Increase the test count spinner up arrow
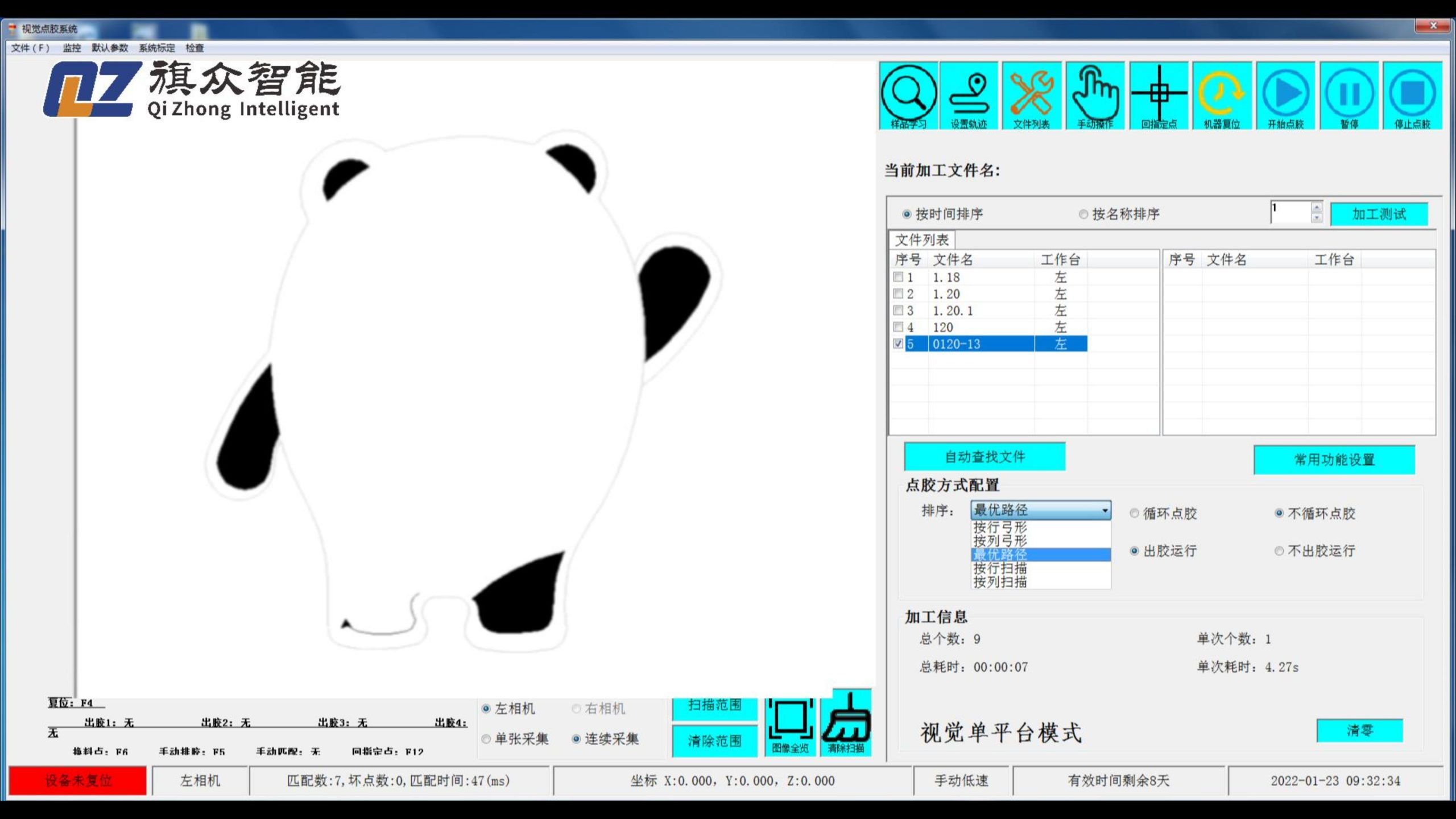1456x819 pixels. 1316,207
